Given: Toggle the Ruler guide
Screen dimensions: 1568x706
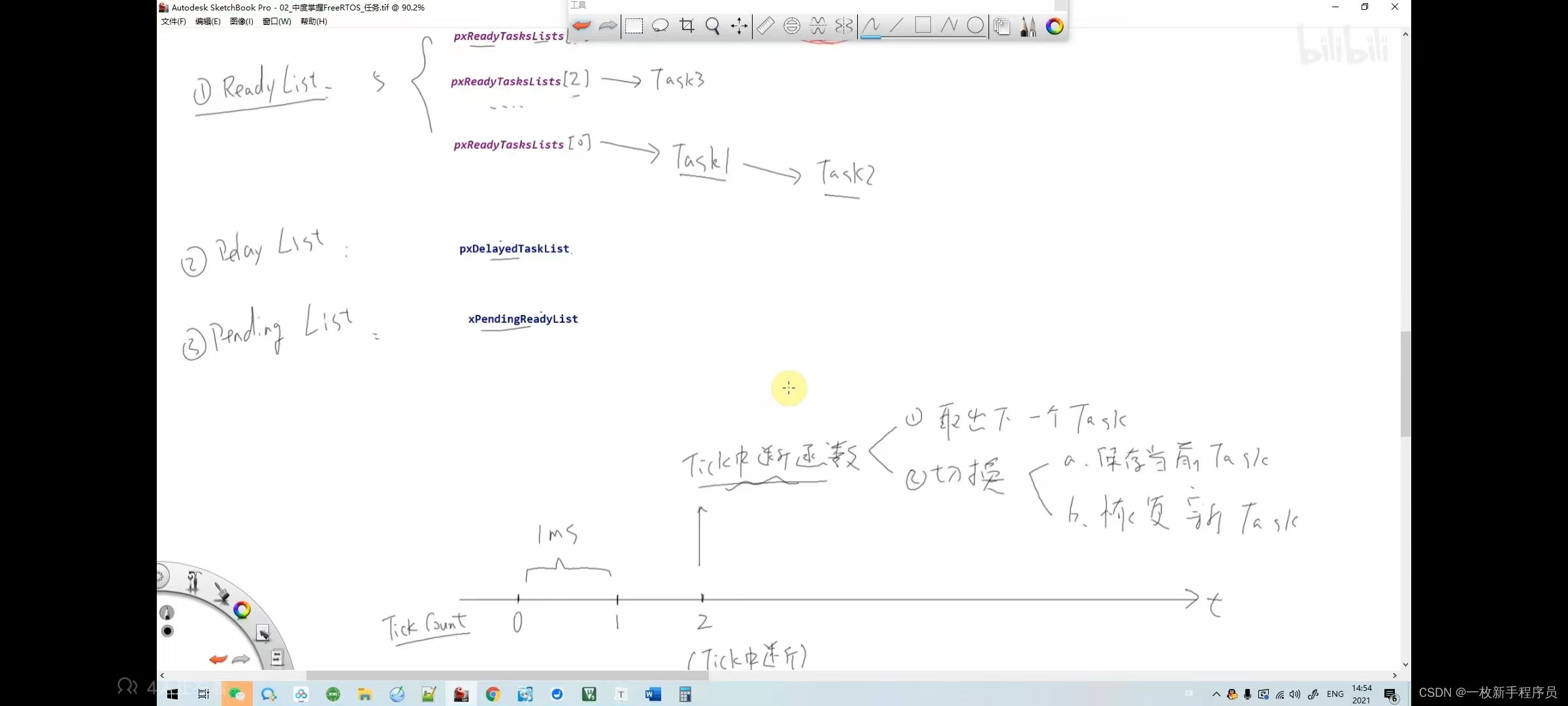Looking at the screenshot, I should point(766,26).
